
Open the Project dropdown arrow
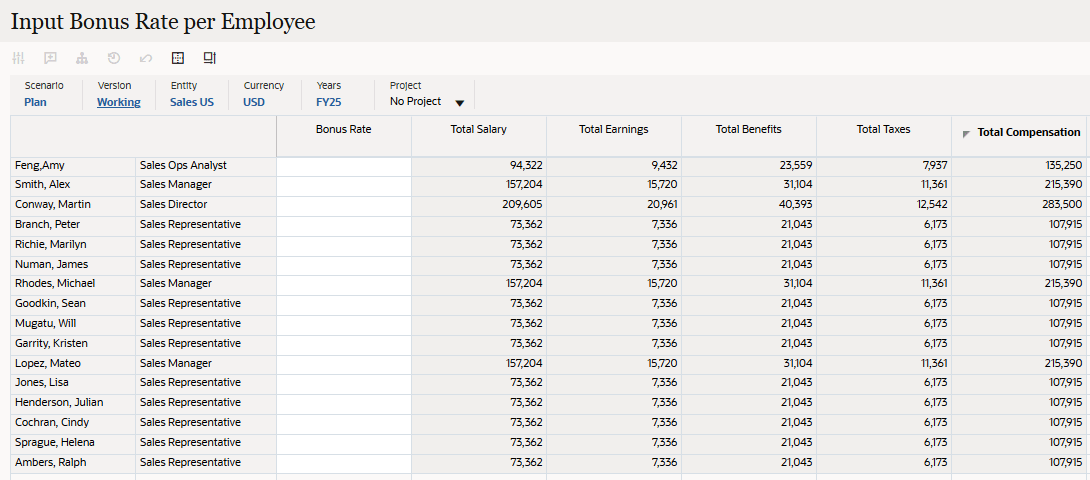pyautogui.click(x=460, y=102)
